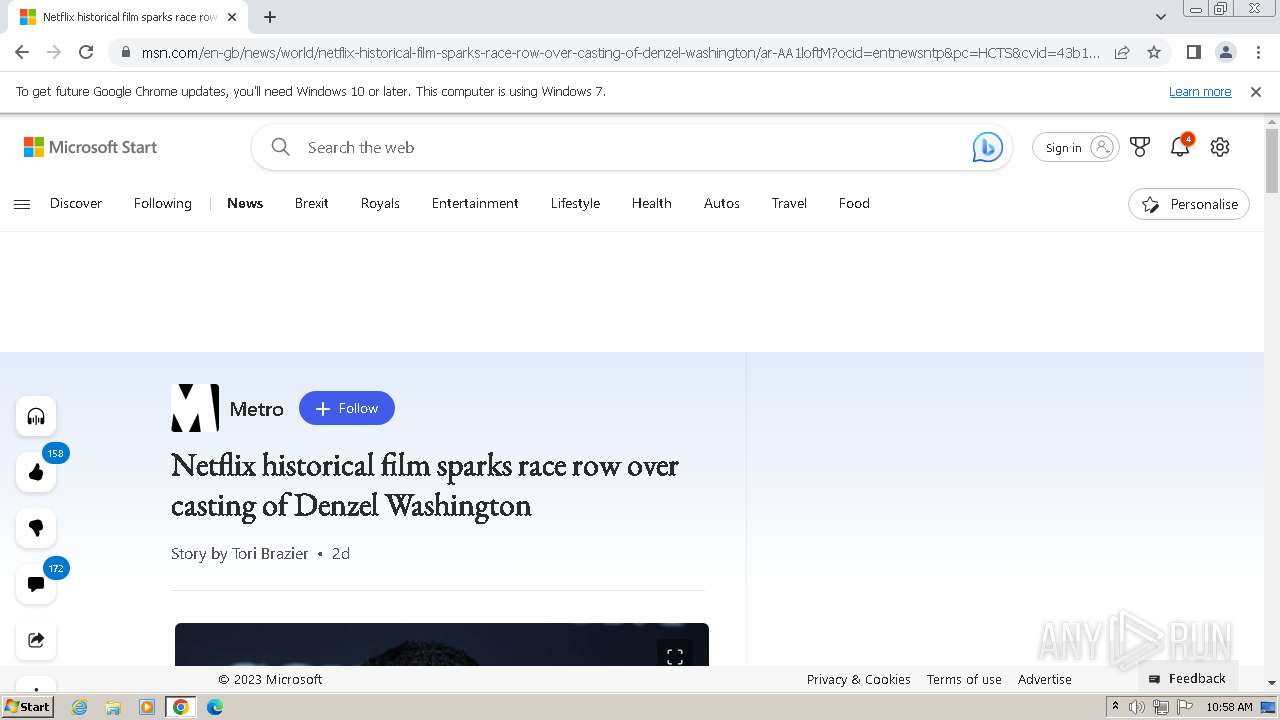Screen dimensions: 1280x720
Task: Open the Food section
Action: click(854, 203)
